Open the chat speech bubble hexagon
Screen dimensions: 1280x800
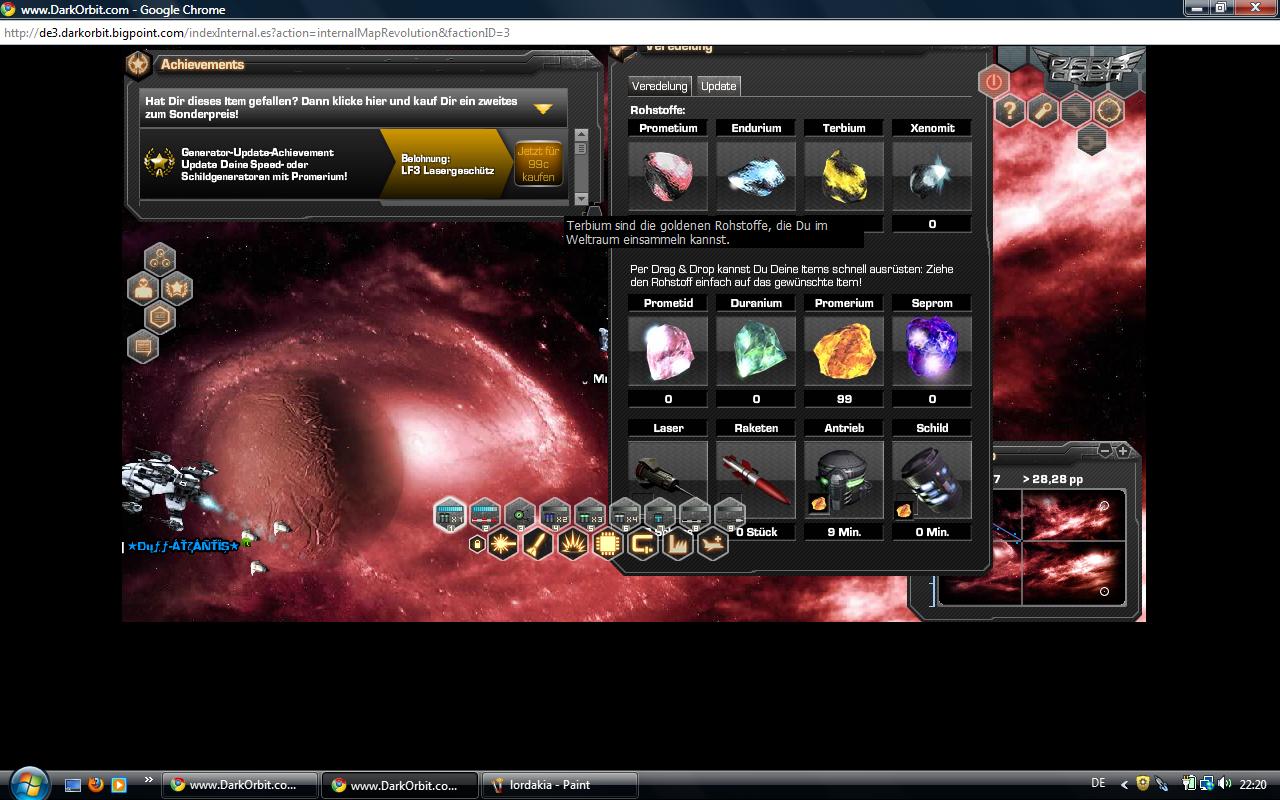(x=143, y=347)
